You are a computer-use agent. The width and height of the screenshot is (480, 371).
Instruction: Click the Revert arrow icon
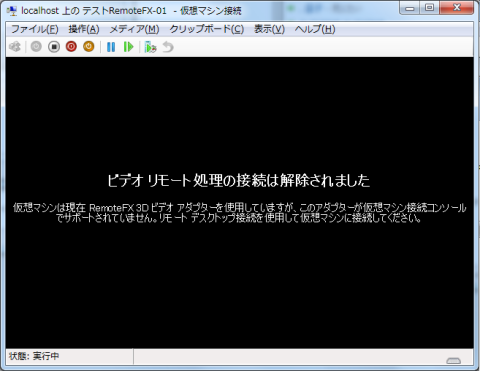168,47
